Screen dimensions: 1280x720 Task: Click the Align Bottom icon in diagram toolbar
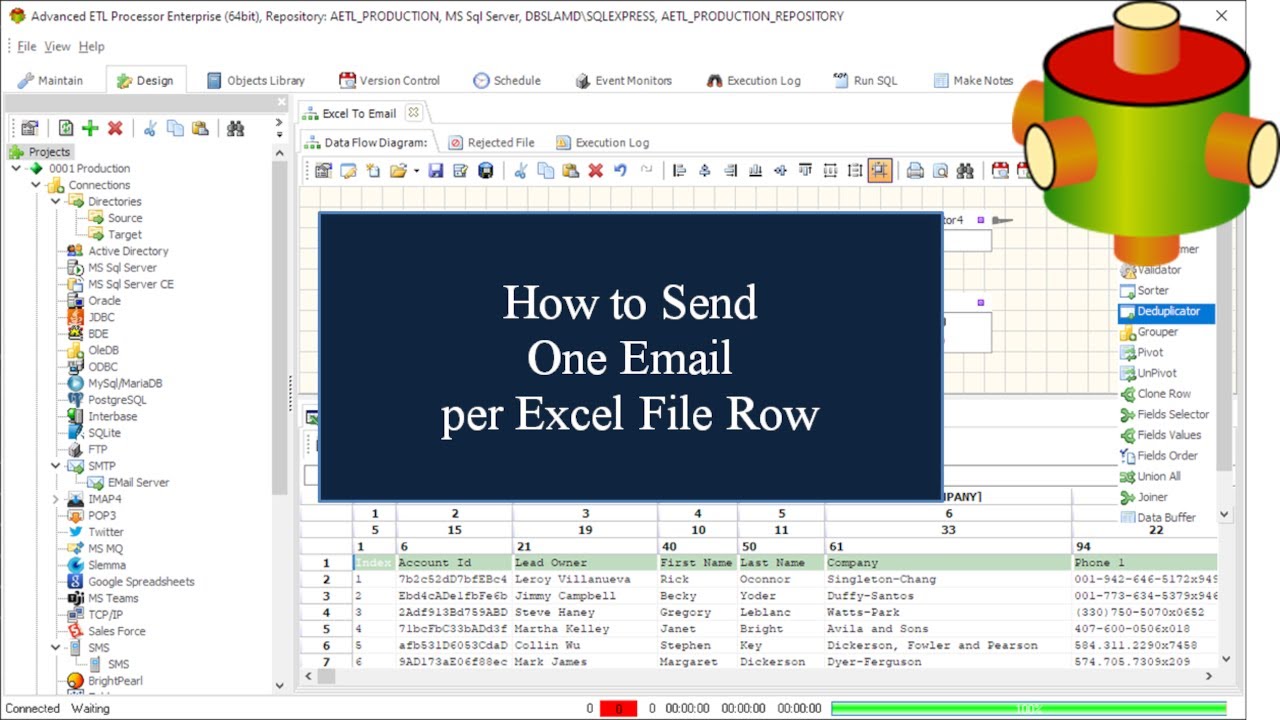(755, 171)
